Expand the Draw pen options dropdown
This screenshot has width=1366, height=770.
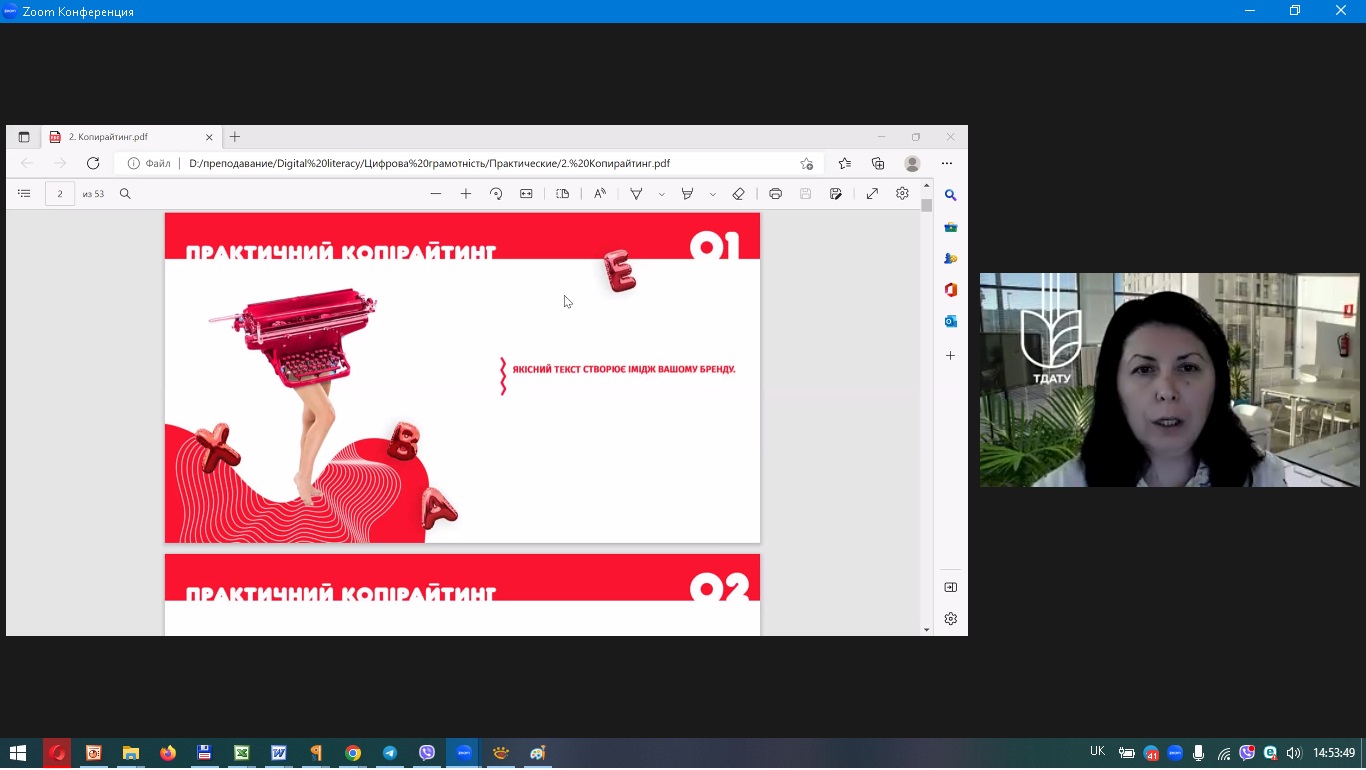coord(661,194)
